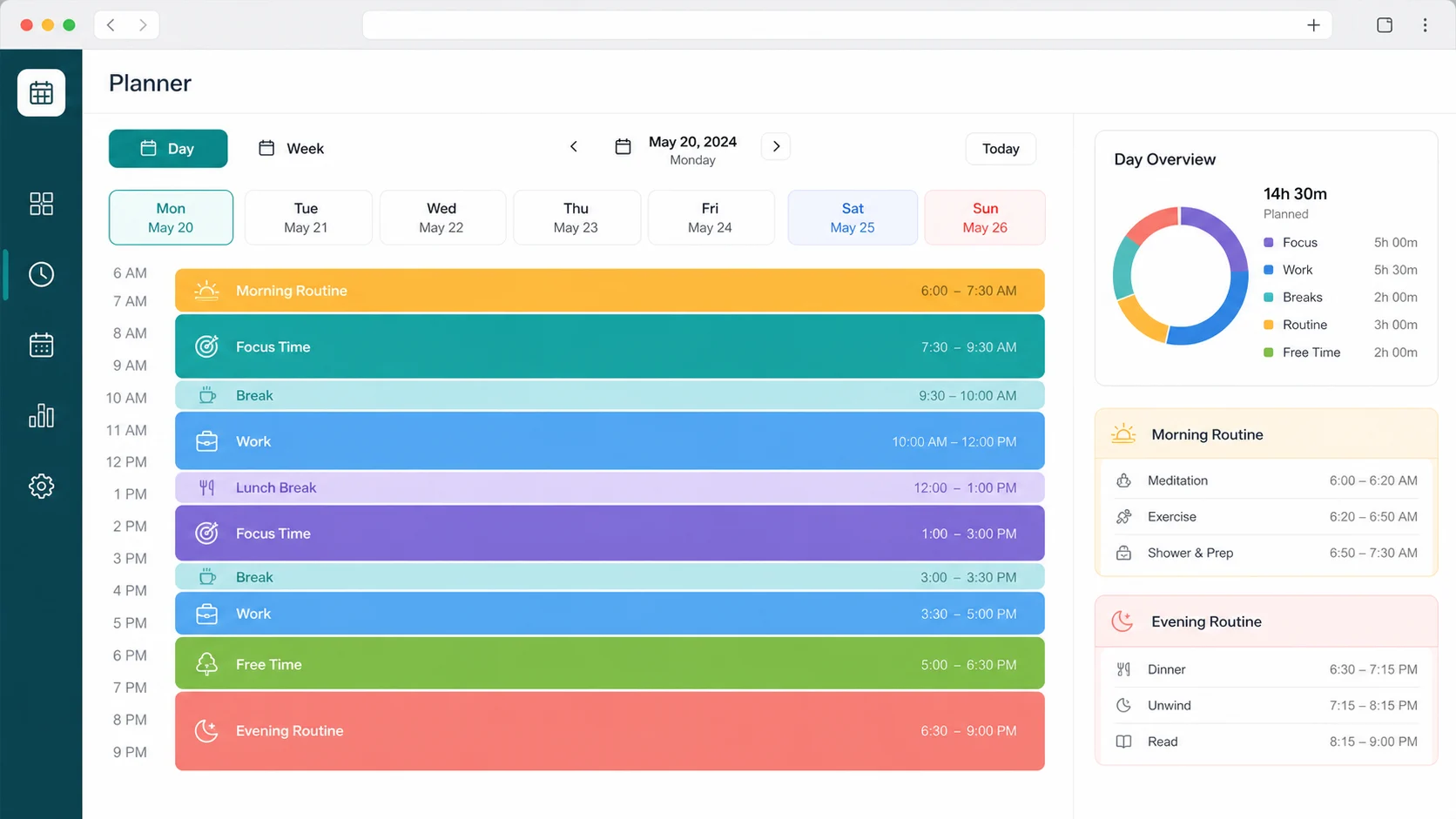1456x819 pixels.
Task: Open the browser three-dot menu
Action: point(1425,25)
